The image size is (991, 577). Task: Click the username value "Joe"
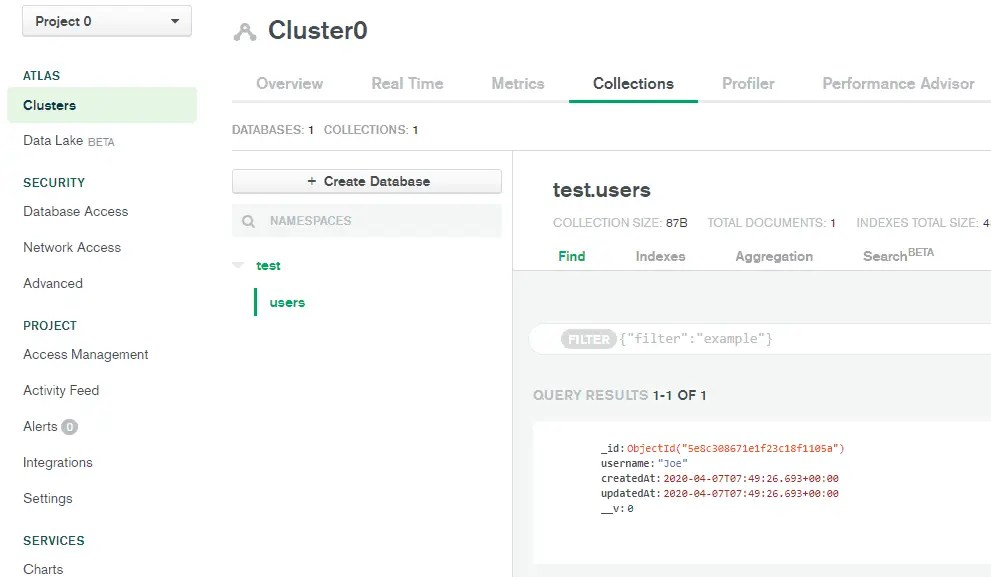[672, 463]
